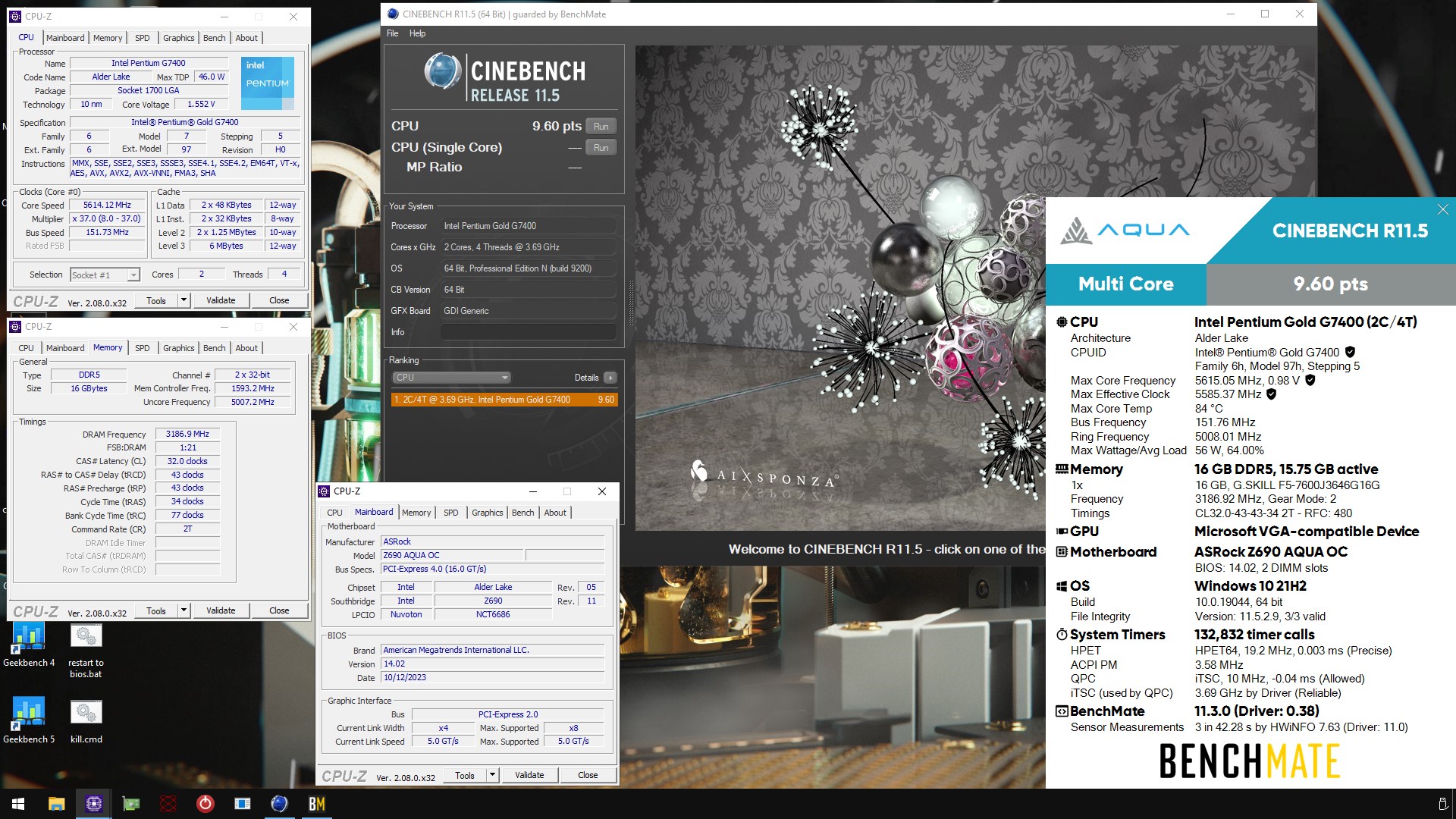The image size is (1456, 819).
Task: Run the CPU multi-core test
Action: pyautogui.click(x=601, y=127)
